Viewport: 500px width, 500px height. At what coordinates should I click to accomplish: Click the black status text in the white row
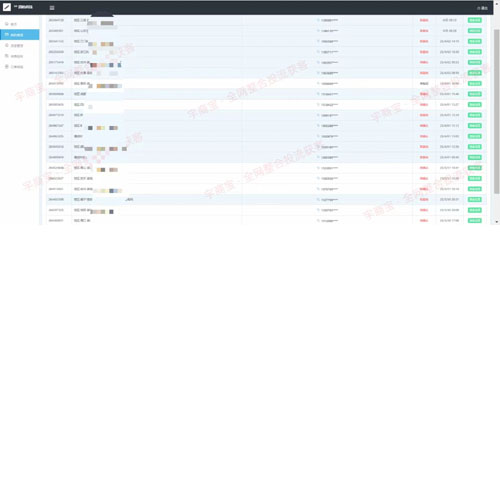click(424, 83)
